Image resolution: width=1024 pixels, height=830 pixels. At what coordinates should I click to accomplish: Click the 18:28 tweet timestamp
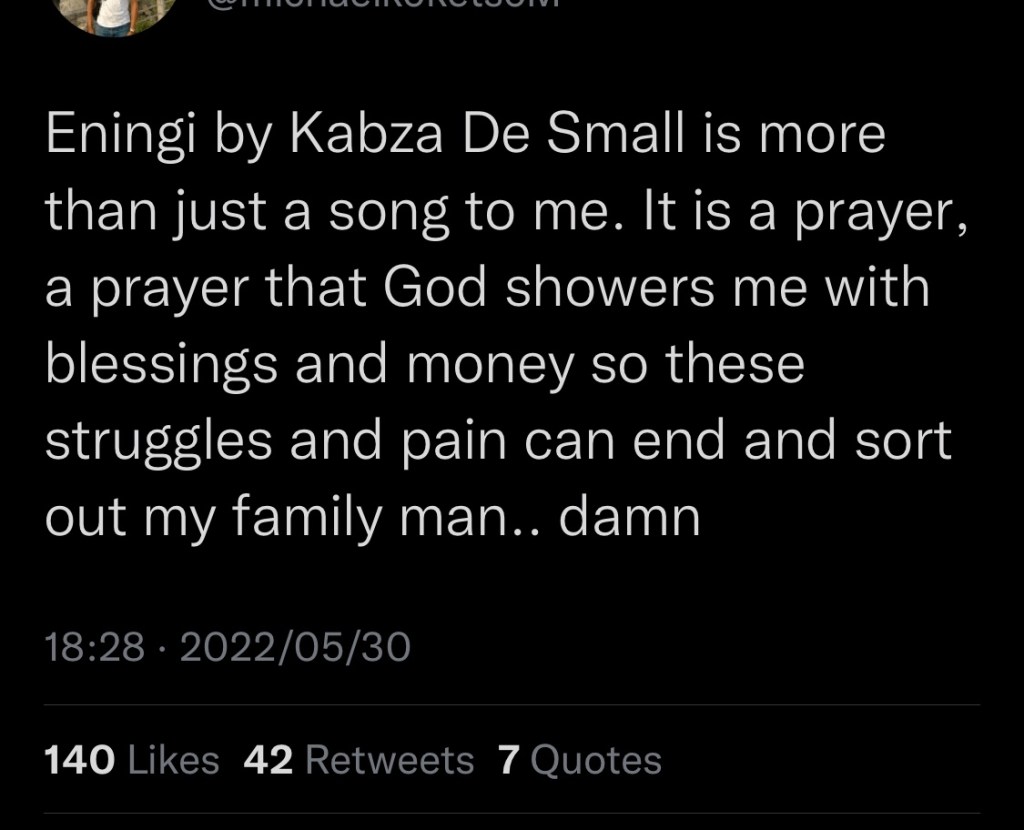pyautogui.click(x=95, y=649)
